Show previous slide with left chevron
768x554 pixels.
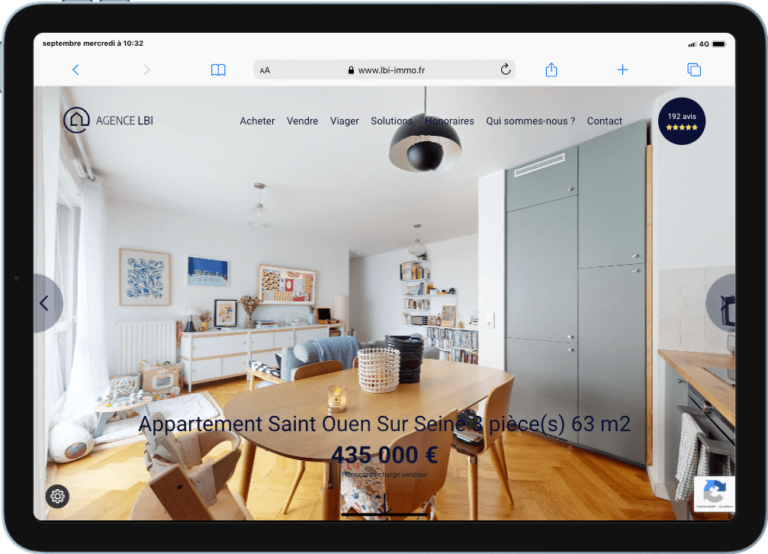coord(45,303)
